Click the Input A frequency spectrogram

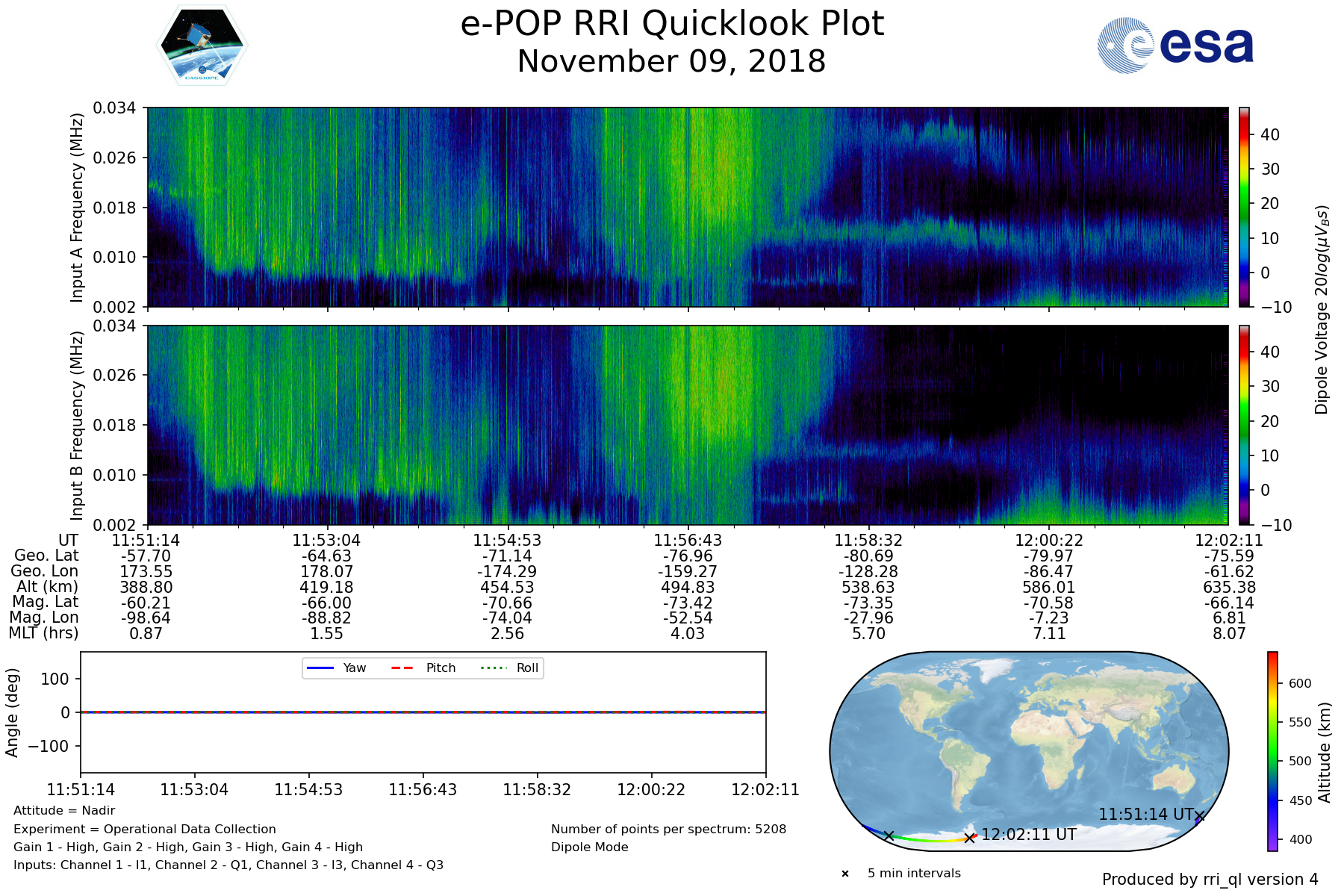click(688, 207)
